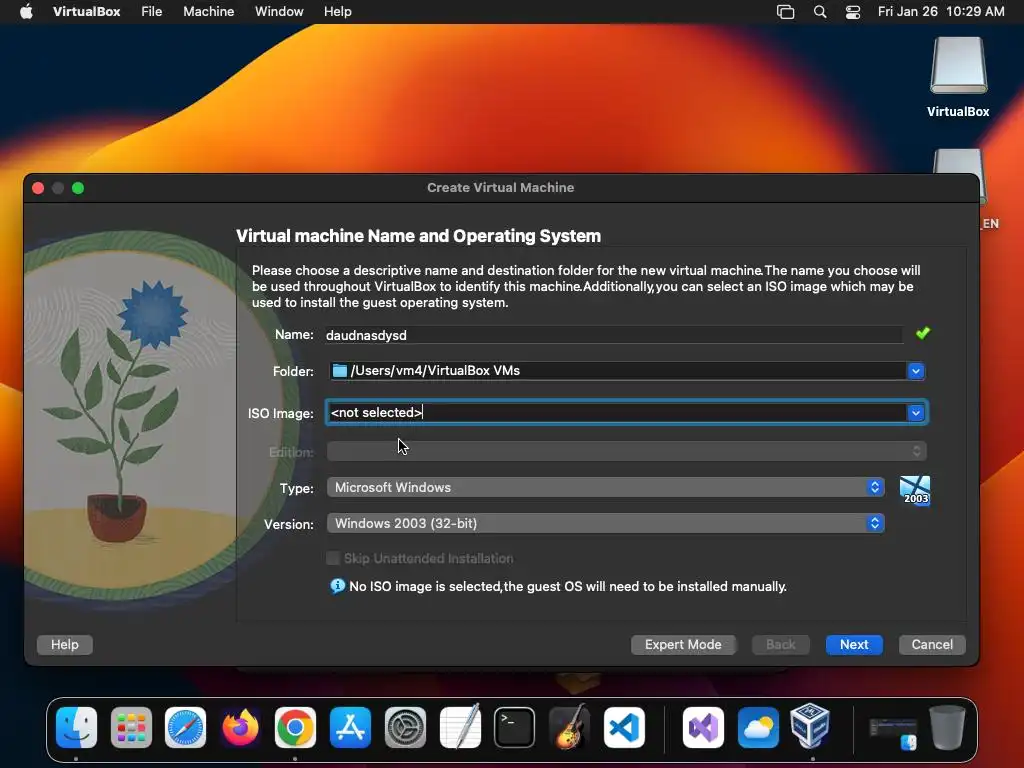Viewport: 1024px width, 768px height.
Task: Click the VirtualBox cube dock icon
Action: click(810, 726)
